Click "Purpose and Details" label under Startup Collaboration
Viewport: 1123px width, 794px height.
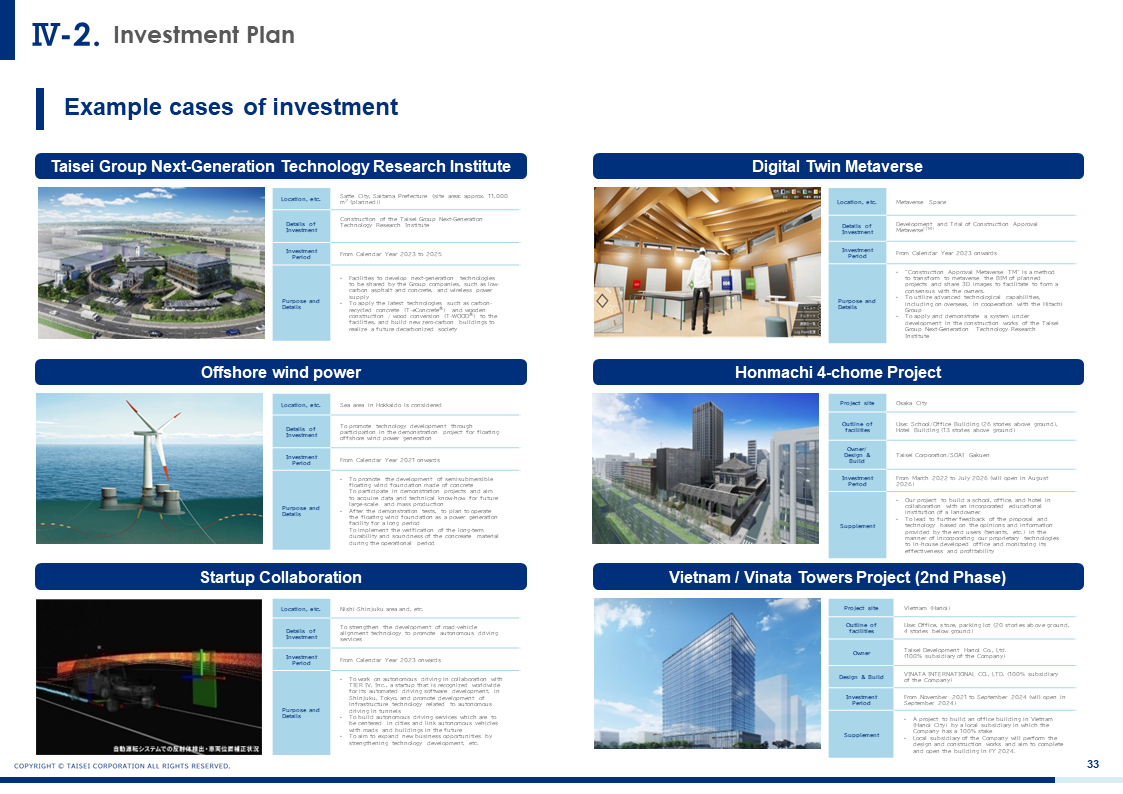301,713
